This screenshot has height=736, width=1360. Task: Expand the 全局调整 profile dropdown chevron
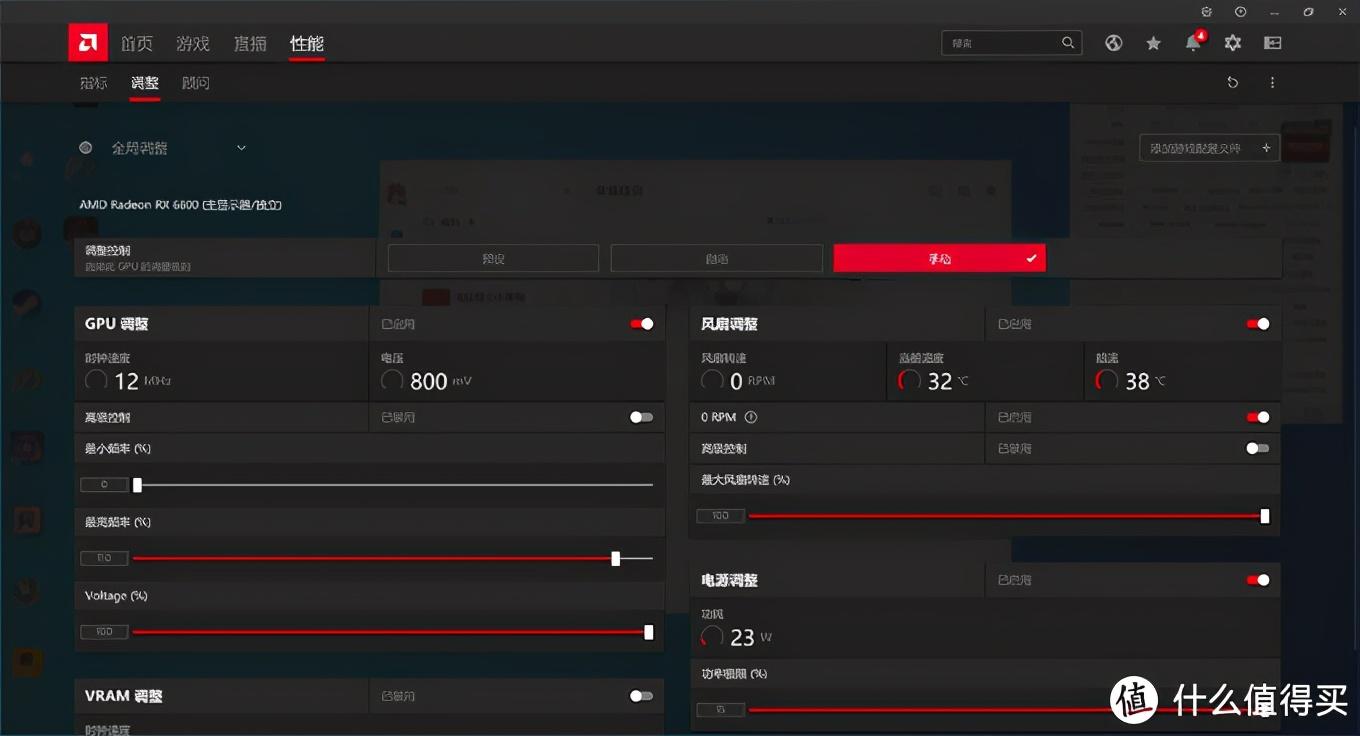[x=241, y=148]
